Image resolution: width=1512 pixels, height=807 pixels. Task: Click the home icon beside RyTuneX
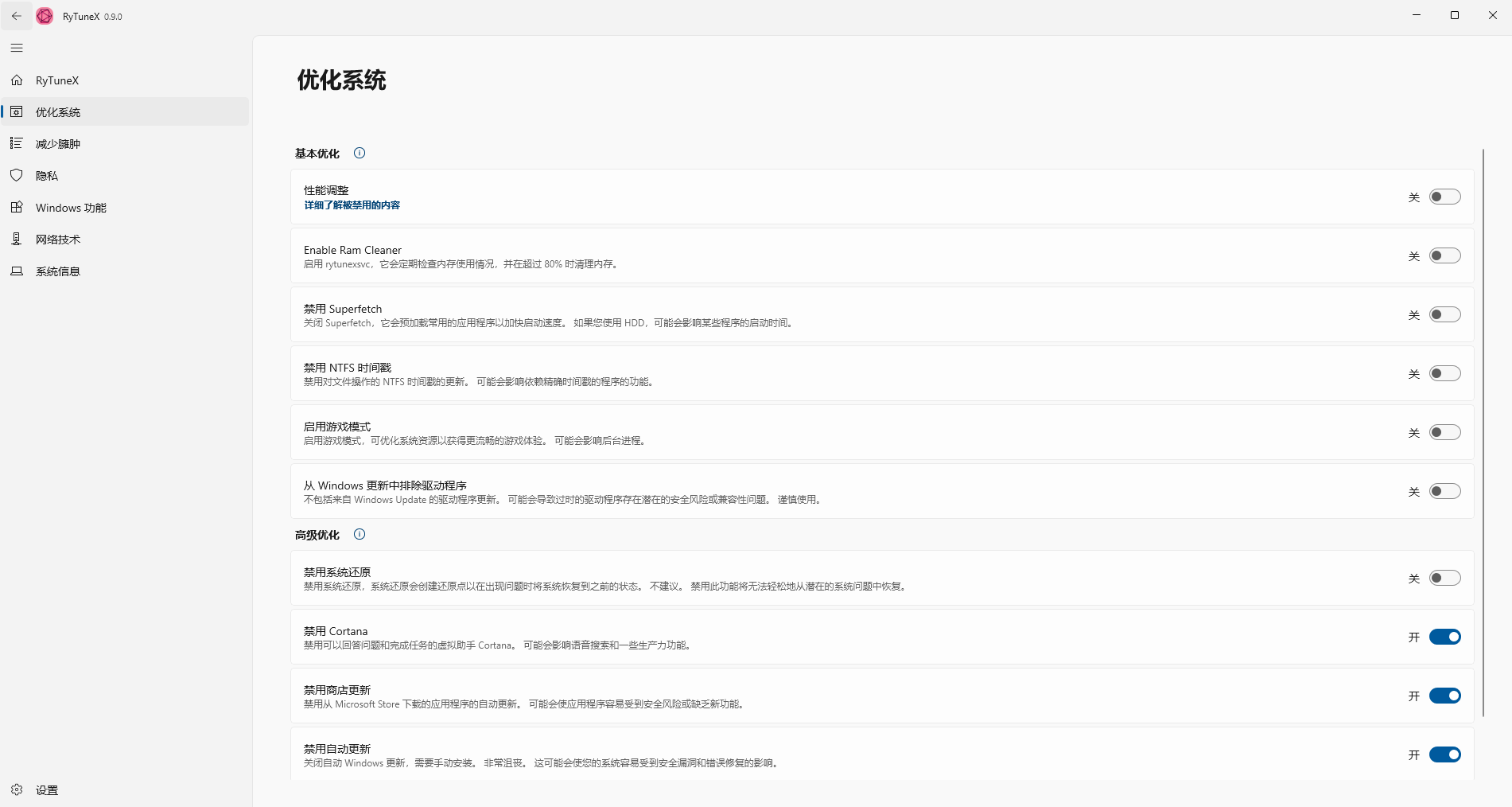[17, 80]
